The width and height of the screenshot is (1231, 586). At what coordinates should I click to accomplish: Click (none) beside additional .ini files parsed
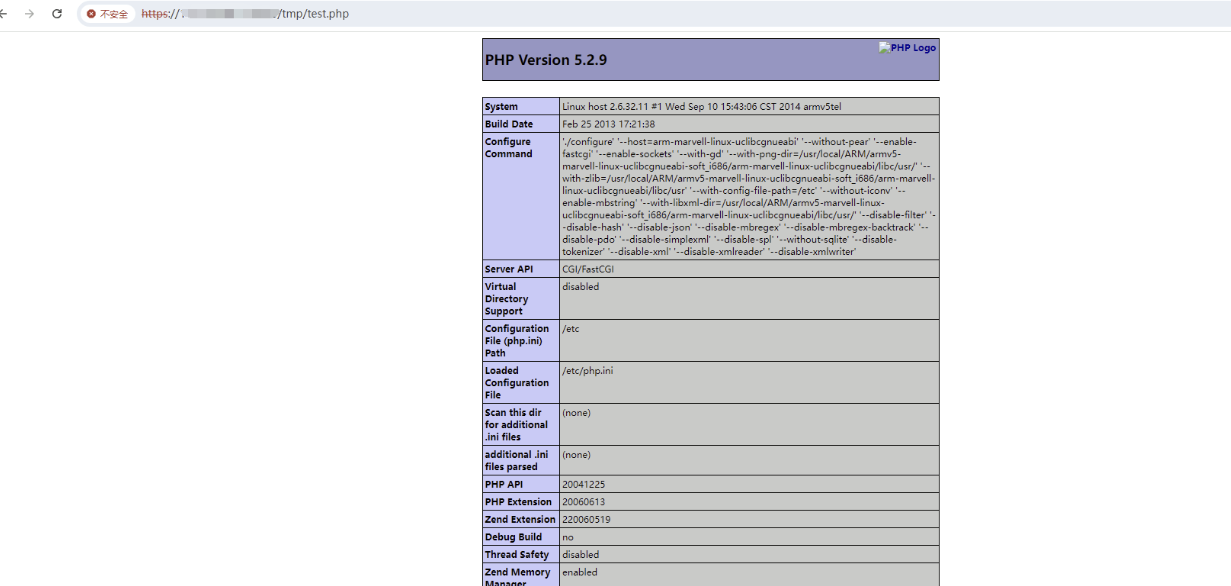[576, 455]
